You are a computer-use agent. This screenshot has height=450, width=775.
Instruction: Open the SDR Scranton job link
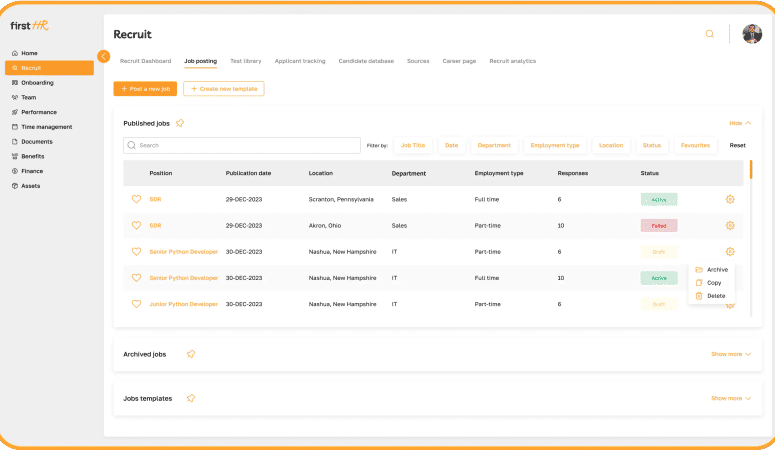tap(155, 199)
